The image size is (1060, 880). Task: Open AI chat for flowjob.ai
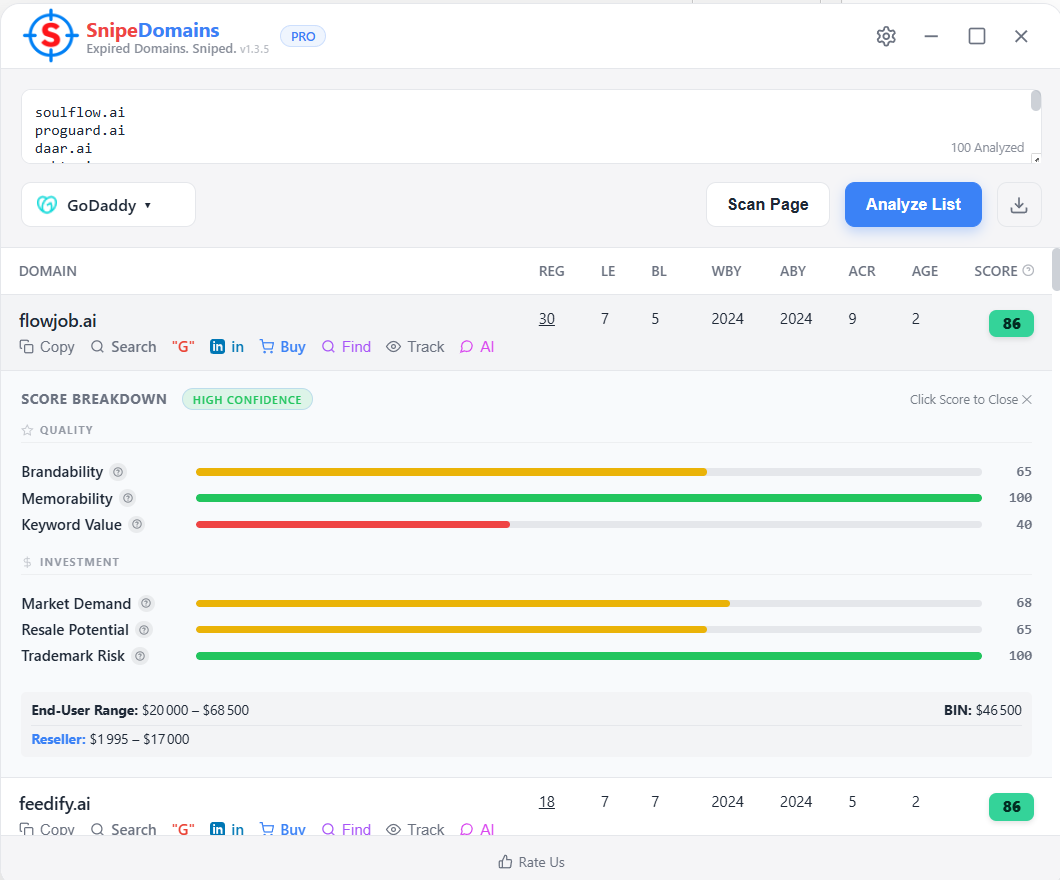tap(477, 347)
